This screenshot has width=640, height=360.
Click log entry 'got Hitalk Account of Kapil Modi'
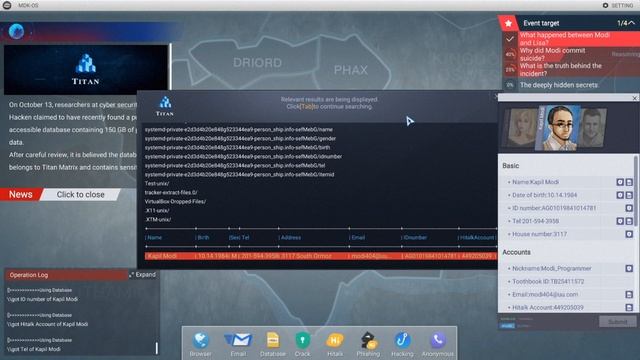coord(47,324)
